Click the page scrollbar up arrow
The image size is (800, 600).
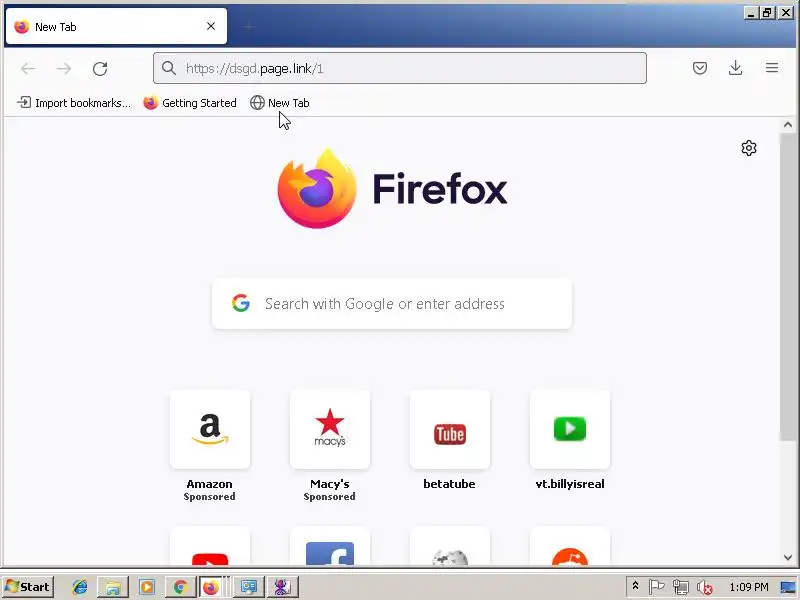pyautogui.click(x=787, y=124)
